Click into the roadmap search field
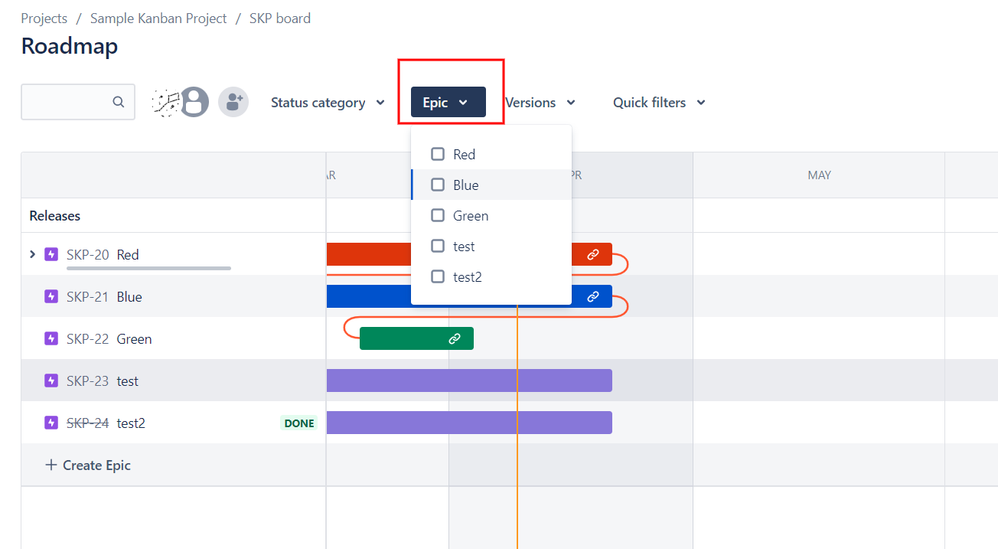This screenshot has height=549, width=998. (65, 102)
